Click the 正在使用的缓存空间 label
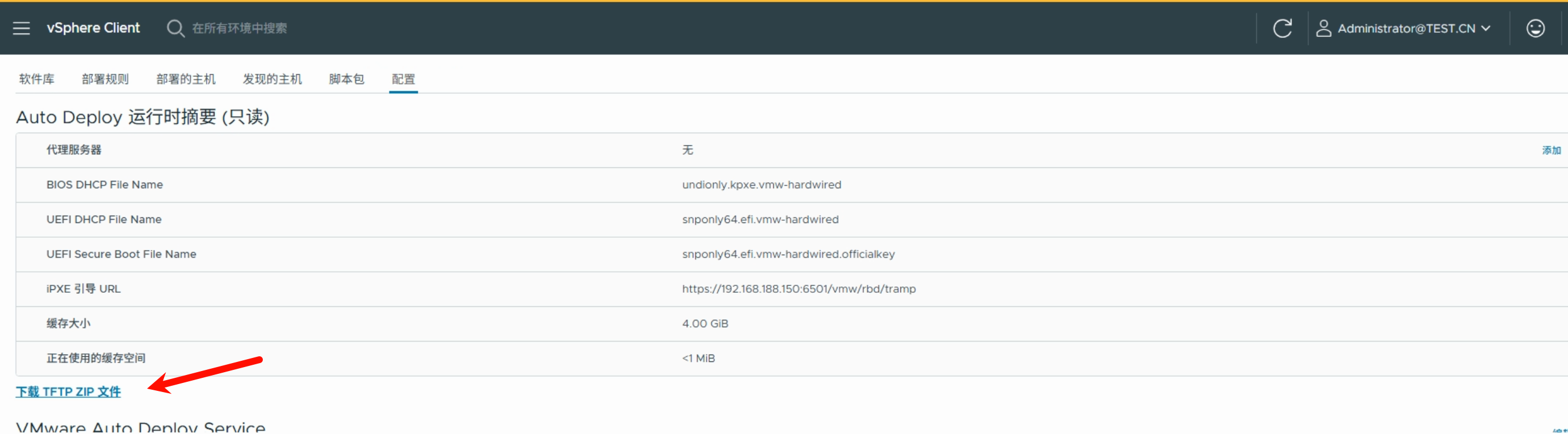 pyautogui.click(x=95, y=358)
